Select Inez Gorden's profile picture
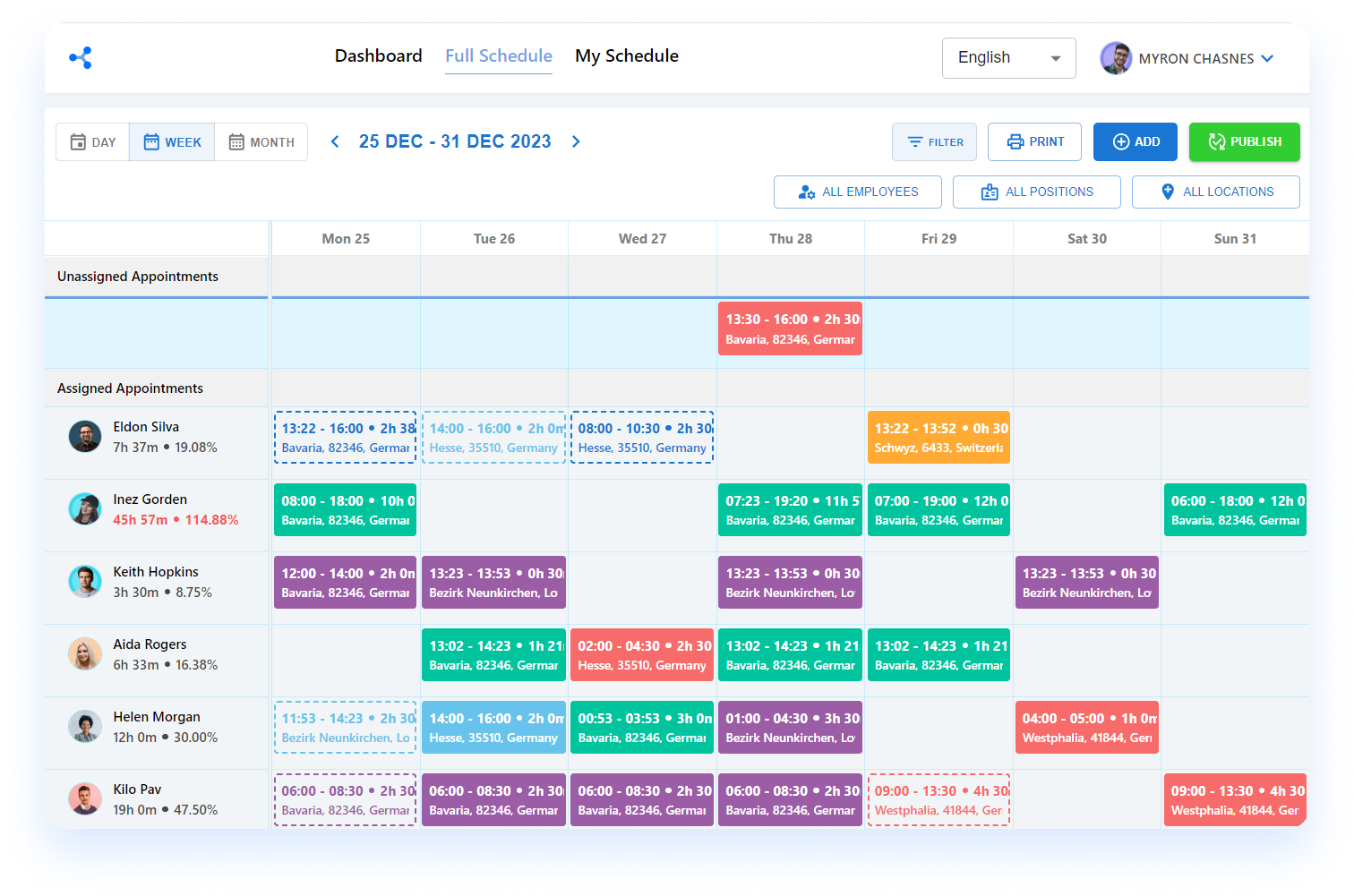This screenshot has height=896, width=1354. (x=85, y=509)
